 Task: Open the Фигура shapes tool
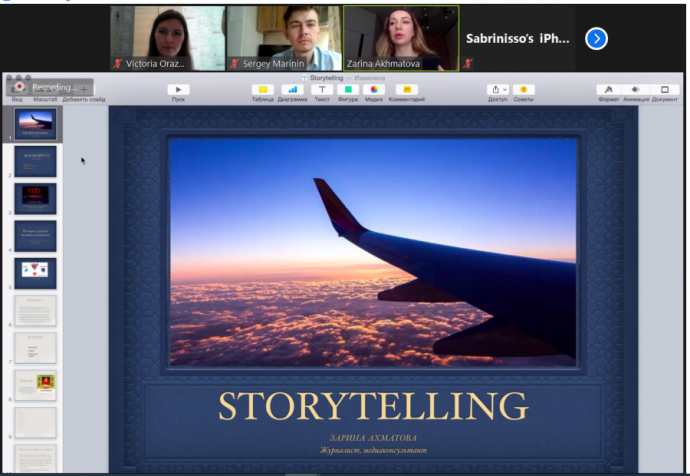(x=348, y=90)
